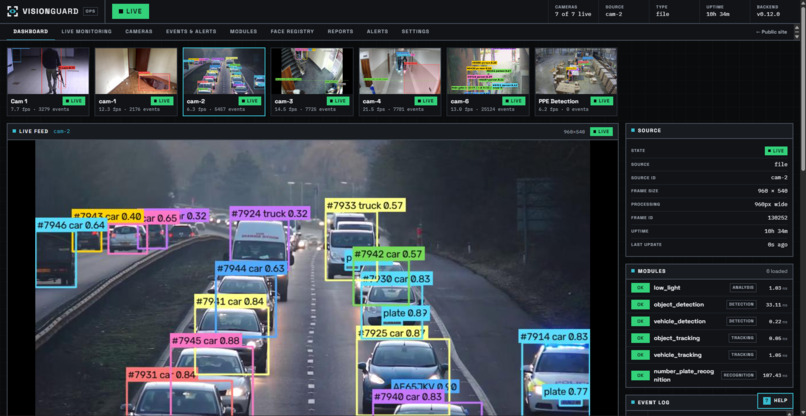Click the Event Log panel header
The image size is (806, 416).
[709, 402]
